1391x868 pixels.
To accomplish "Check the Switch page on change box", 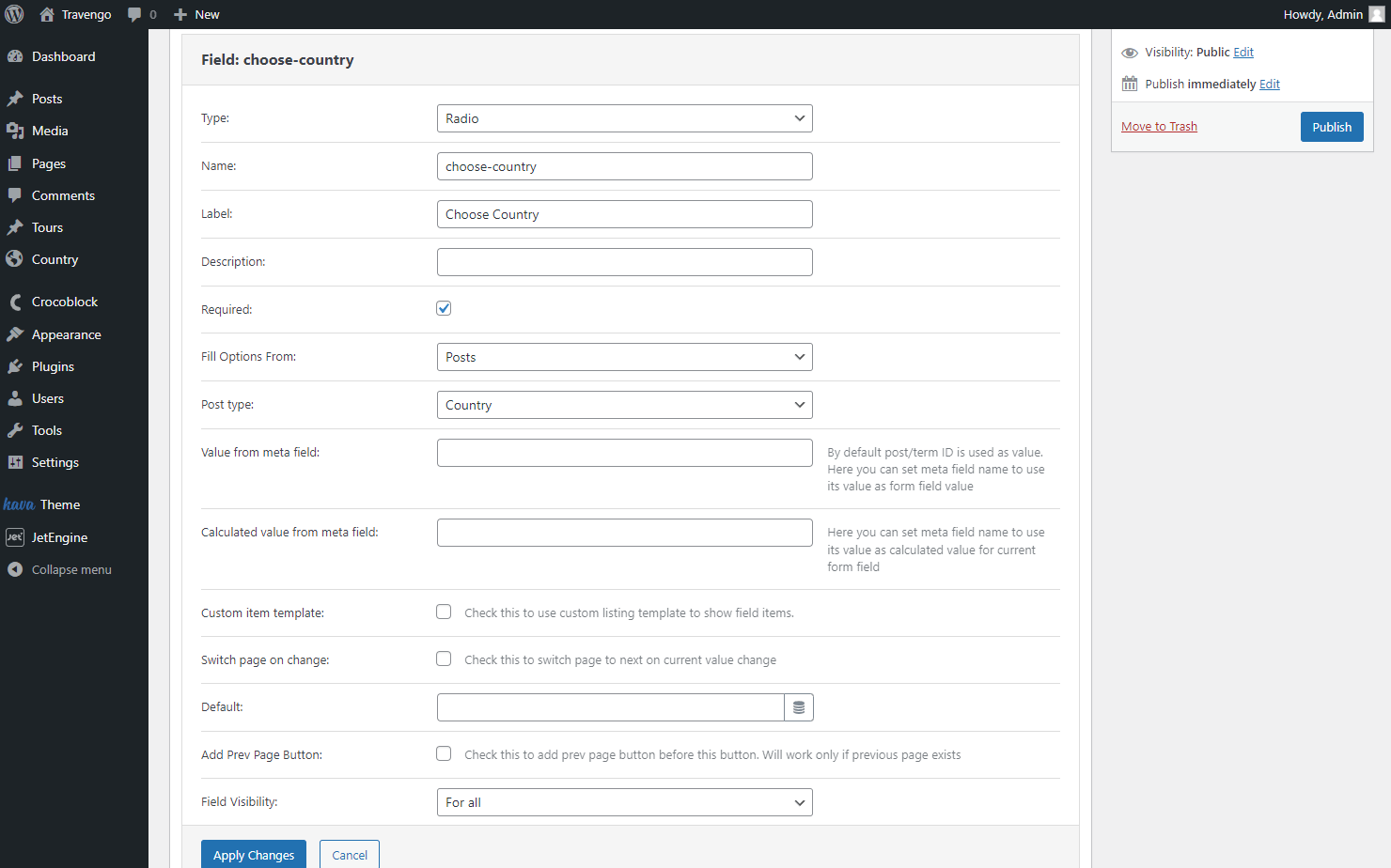I will [x=444, y=659].
